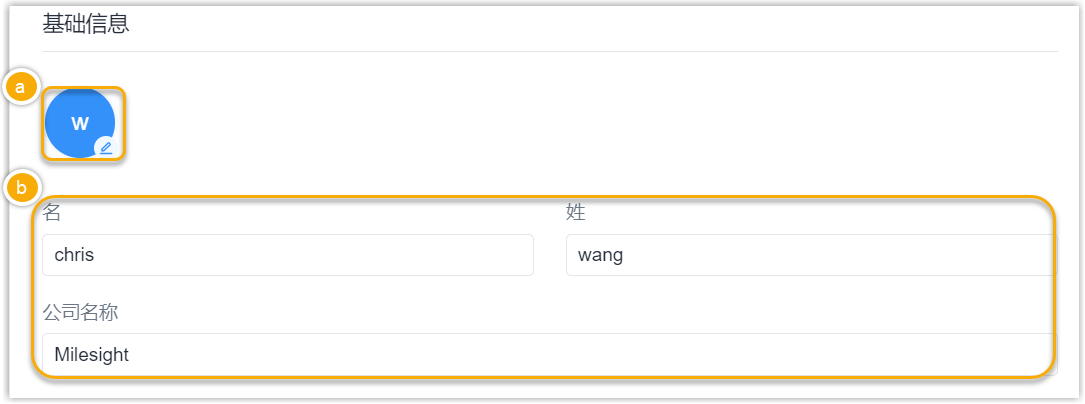Click empty space inside the 姓 field after wang

point(837,255)
